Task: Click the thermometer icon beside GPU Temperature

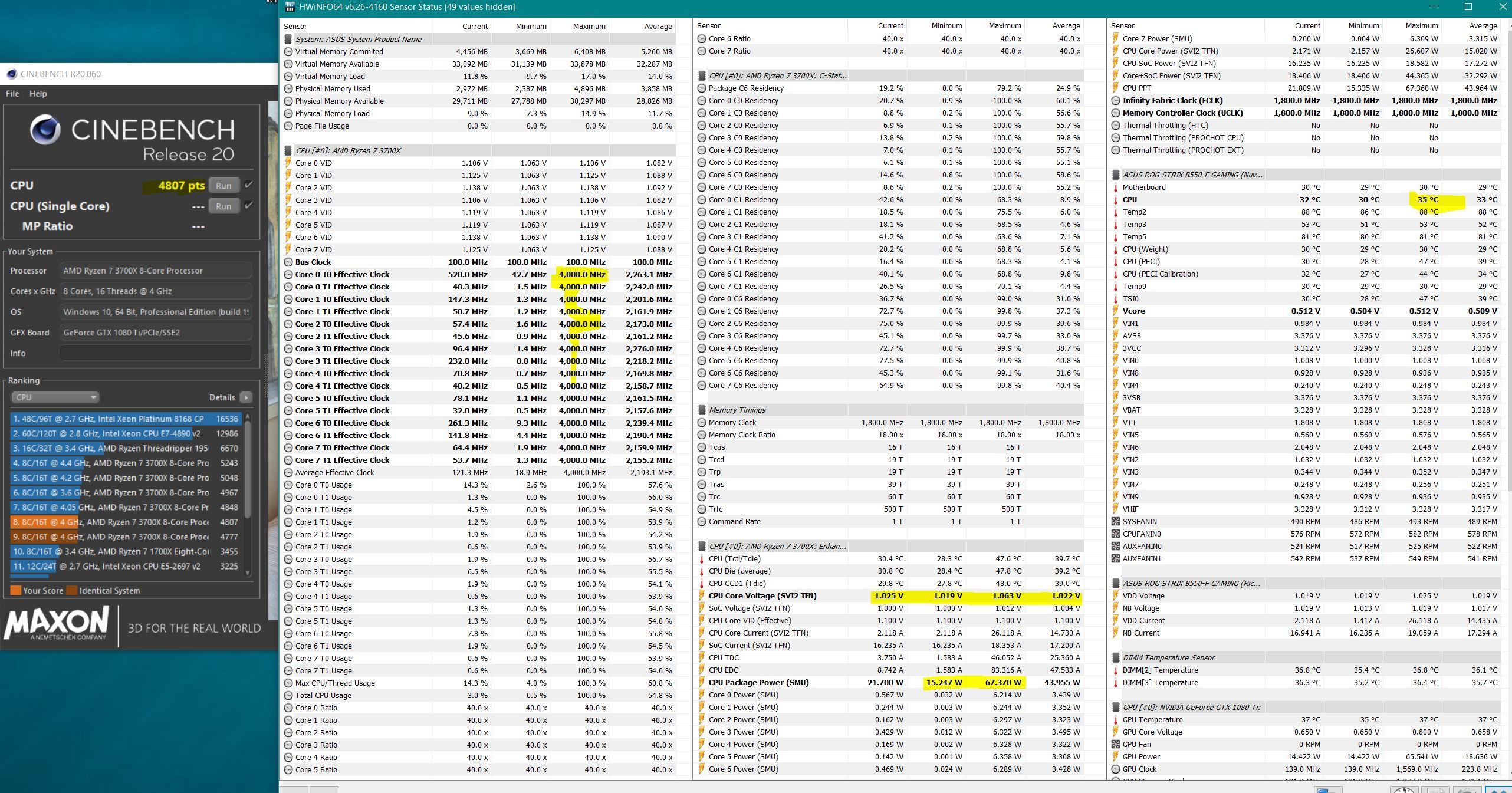Action: click(1116, 719)
